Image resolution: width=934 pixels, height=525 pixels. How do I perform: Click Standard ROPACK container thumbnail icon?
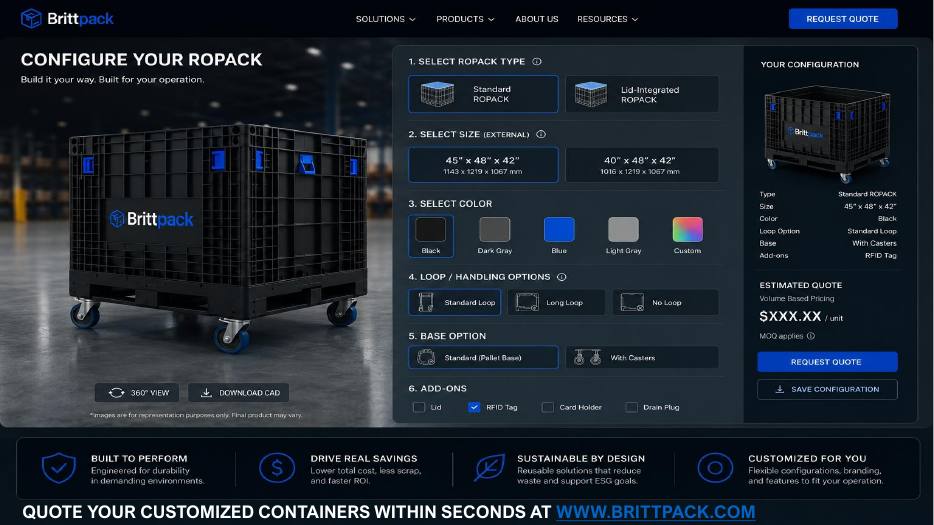437,94
